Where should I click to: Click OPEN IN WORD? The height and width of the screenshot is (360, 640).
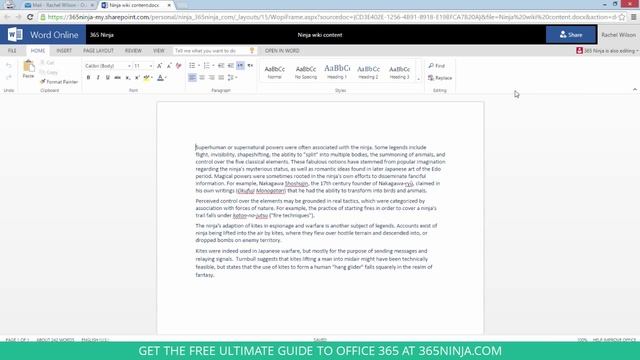click(282, 51)
